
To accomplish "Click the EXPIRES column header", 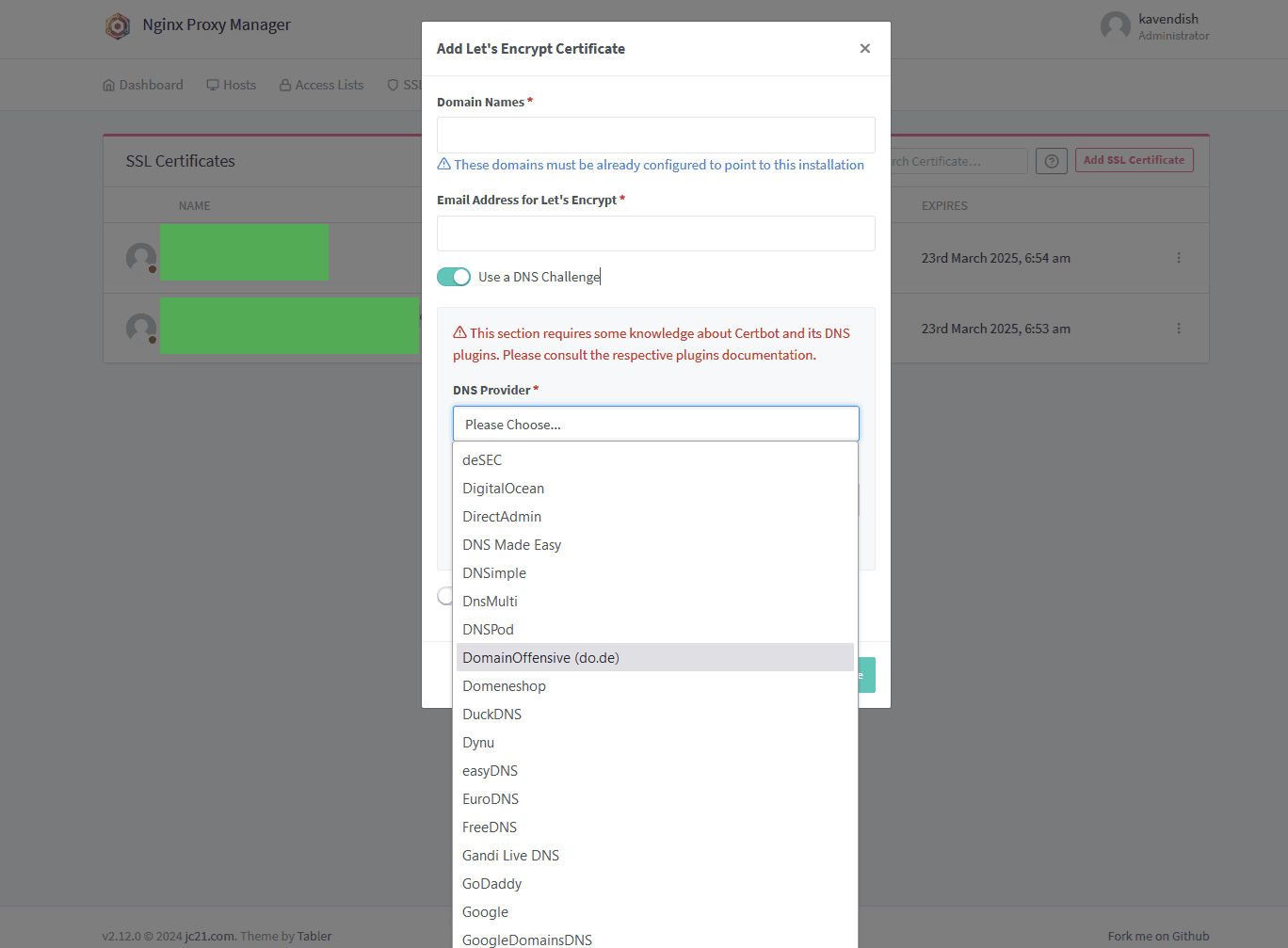I will point(944,206).
